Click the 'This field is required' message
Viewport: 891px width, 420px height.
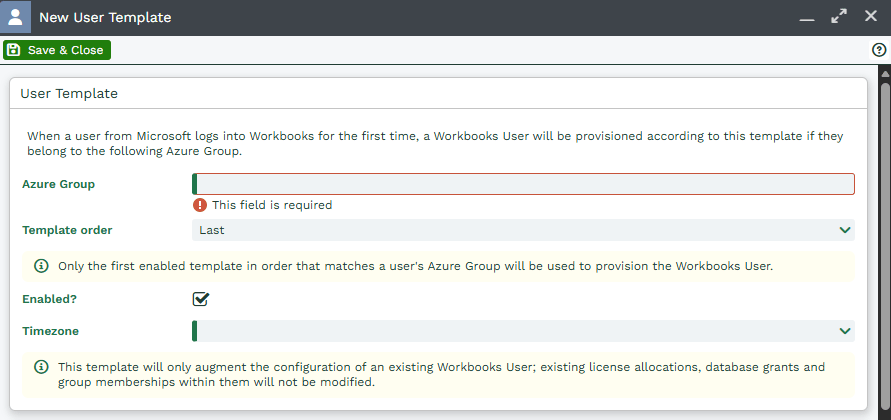click(272, 205)
